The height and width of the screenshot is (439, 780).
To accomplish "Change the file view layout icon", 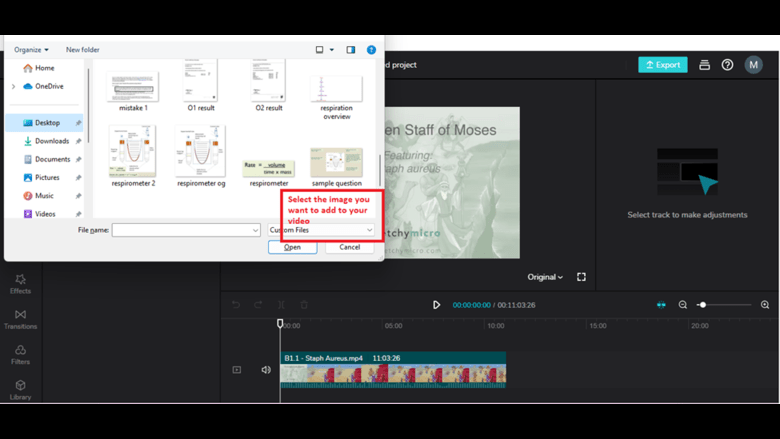I will 319,50.
